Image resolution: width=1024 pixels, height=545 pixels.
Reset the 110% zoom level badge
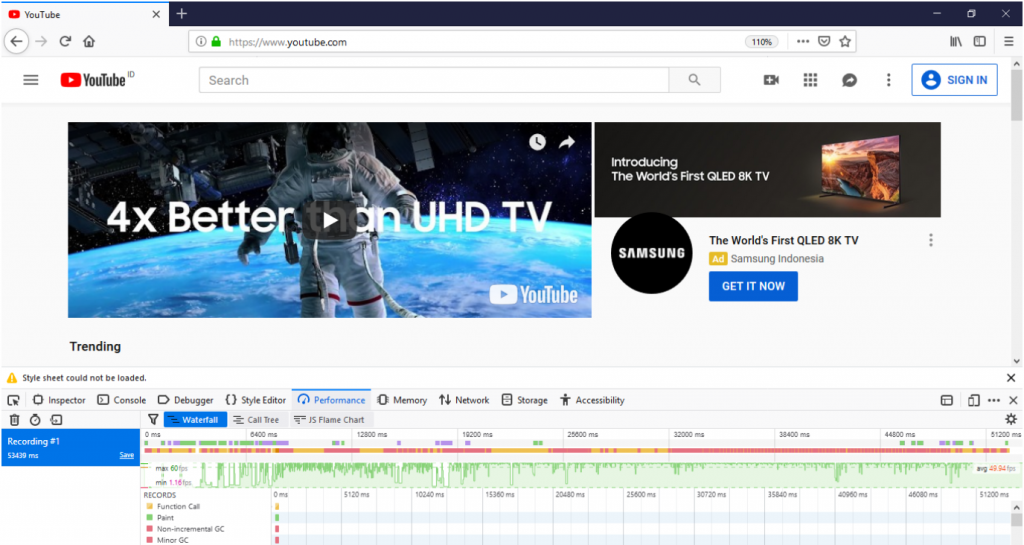[761, 42]
